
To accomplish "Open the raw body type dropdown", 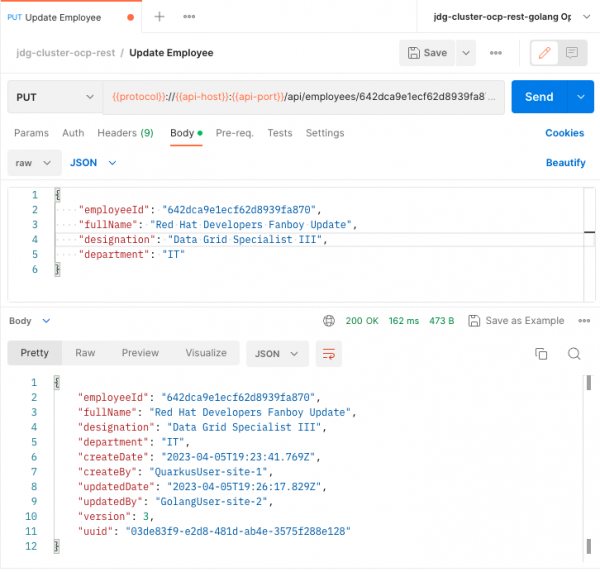I will (32, 162).
